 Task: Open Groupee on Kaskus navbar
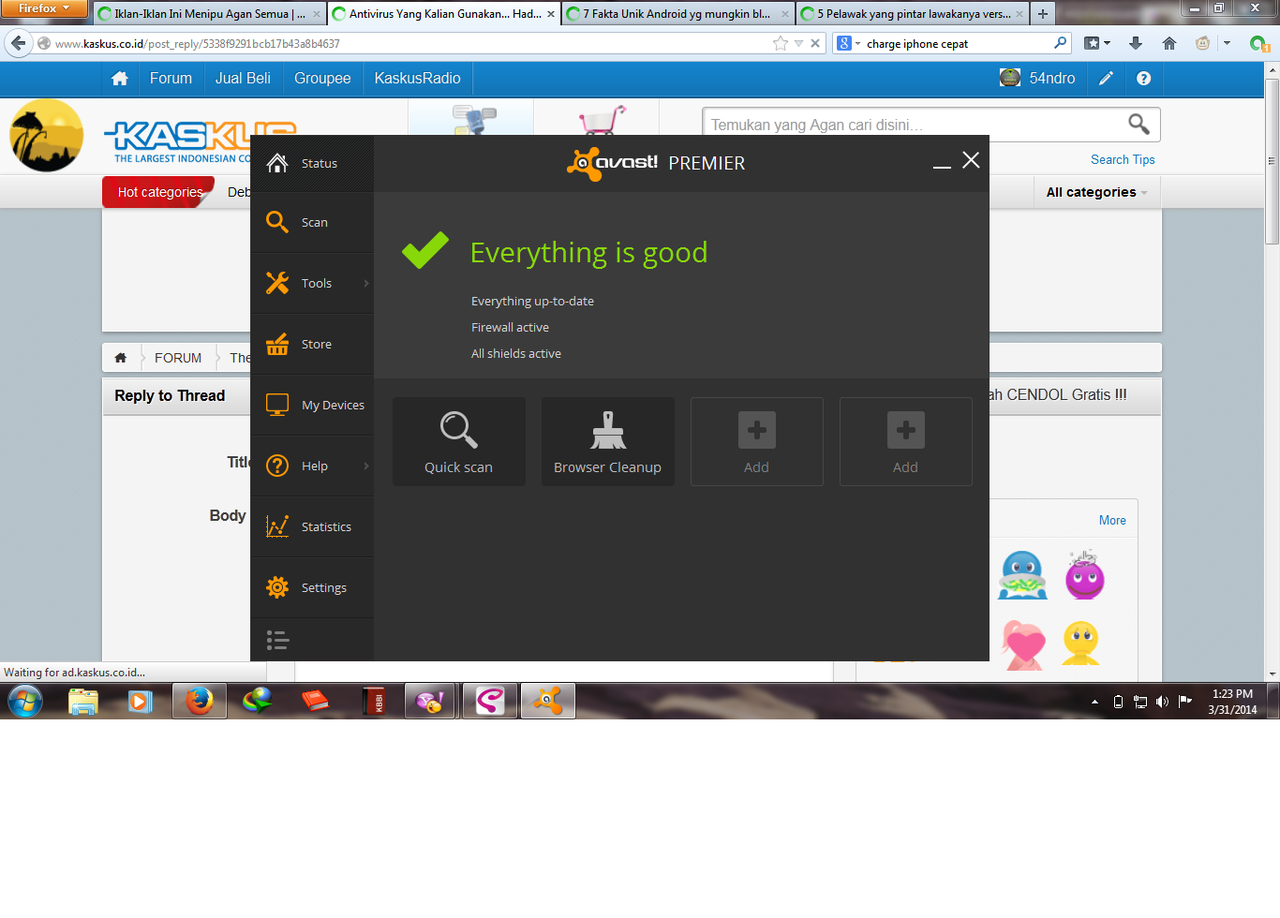click(x=322, y=78)
